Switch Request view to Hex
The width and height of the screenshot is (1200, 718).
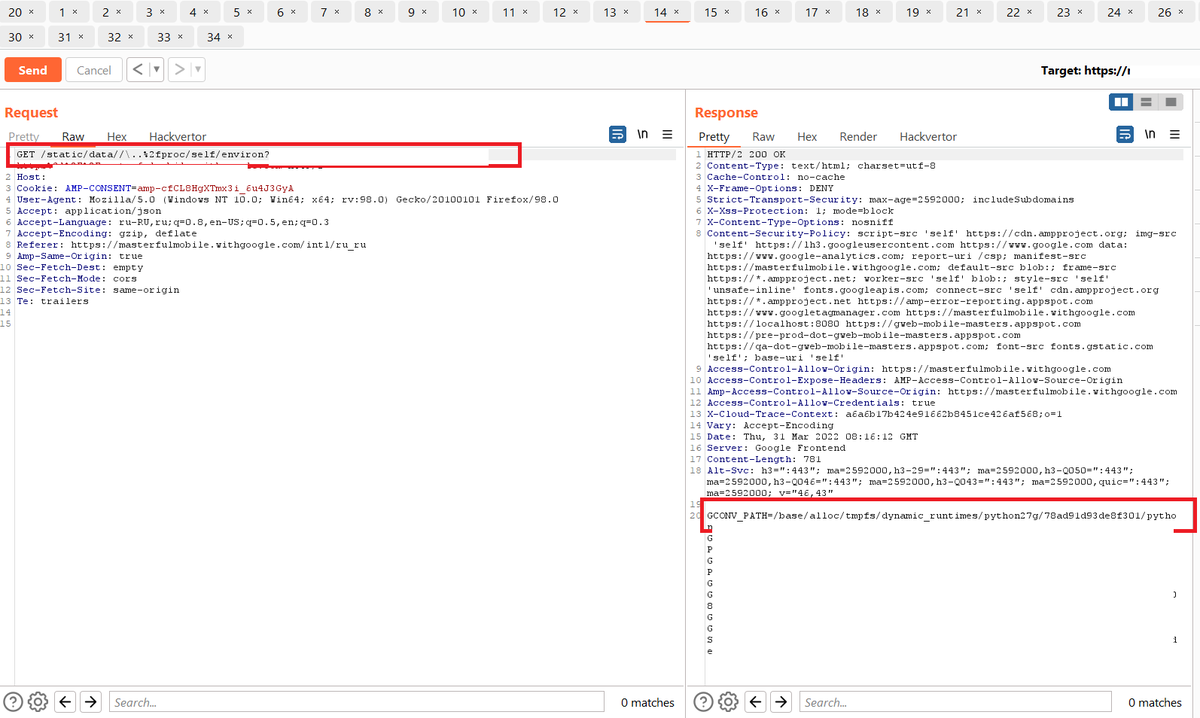pos(117,137)
